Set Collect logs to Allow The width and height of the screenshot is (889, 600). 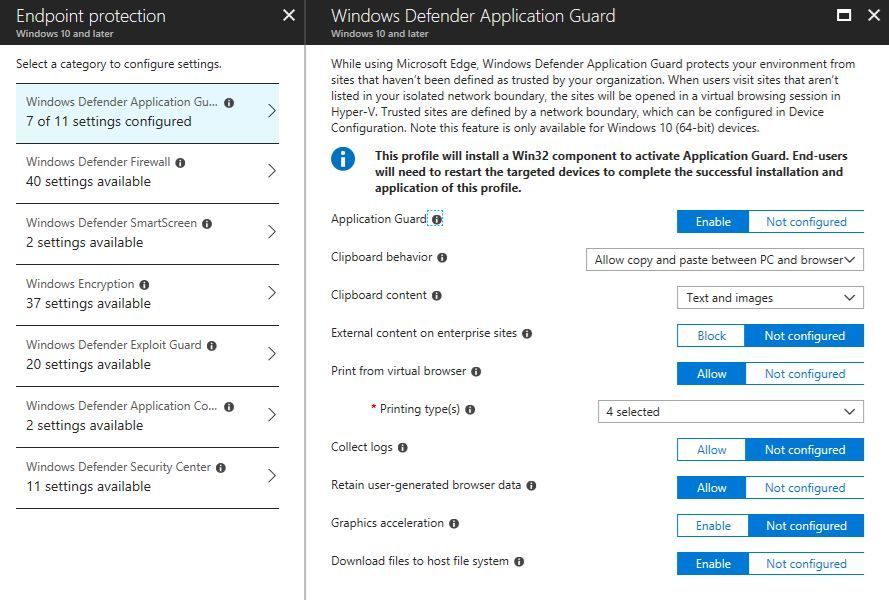click(x=711, y=450)
